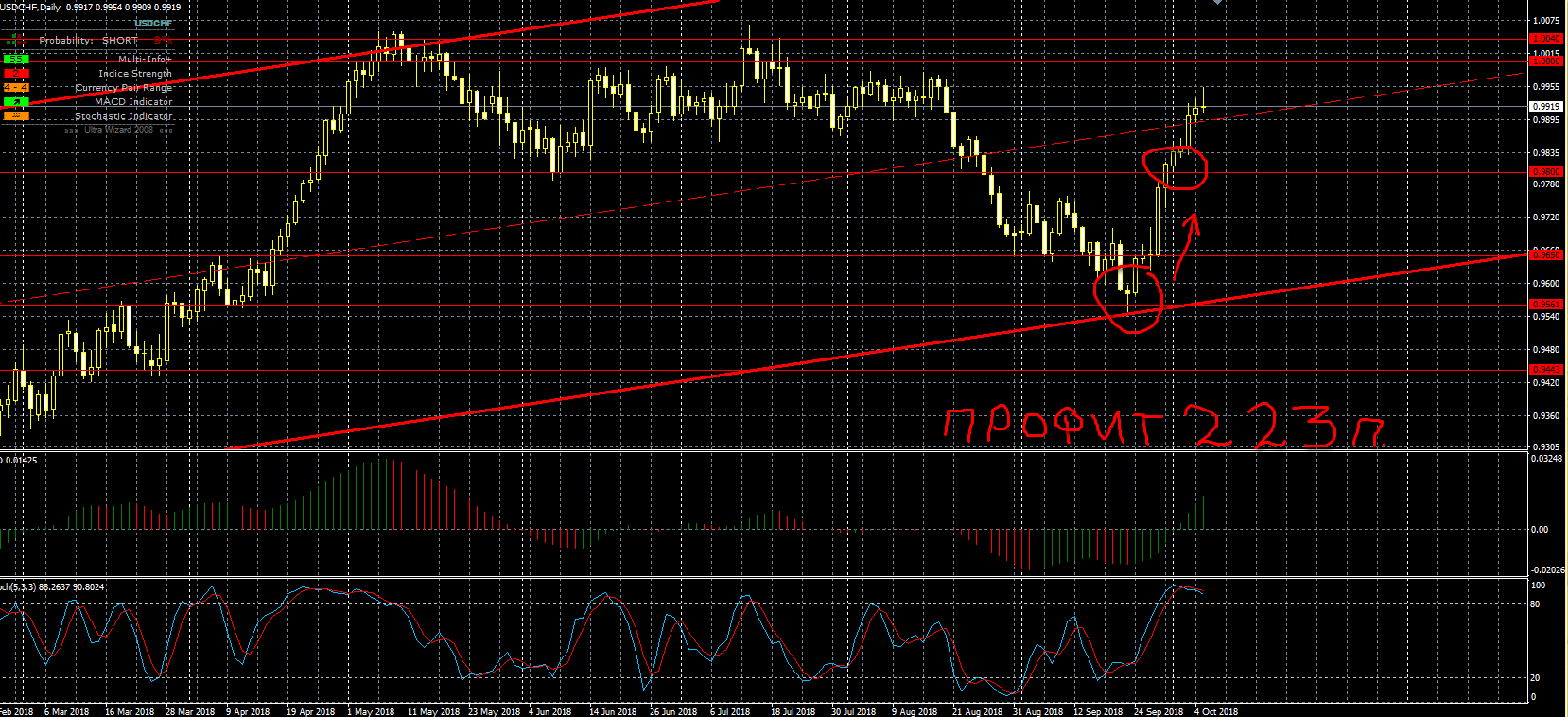Click the '1 May 2018' date label
The height and width of the screenshot is (717, 1568).
coord(371,712)
